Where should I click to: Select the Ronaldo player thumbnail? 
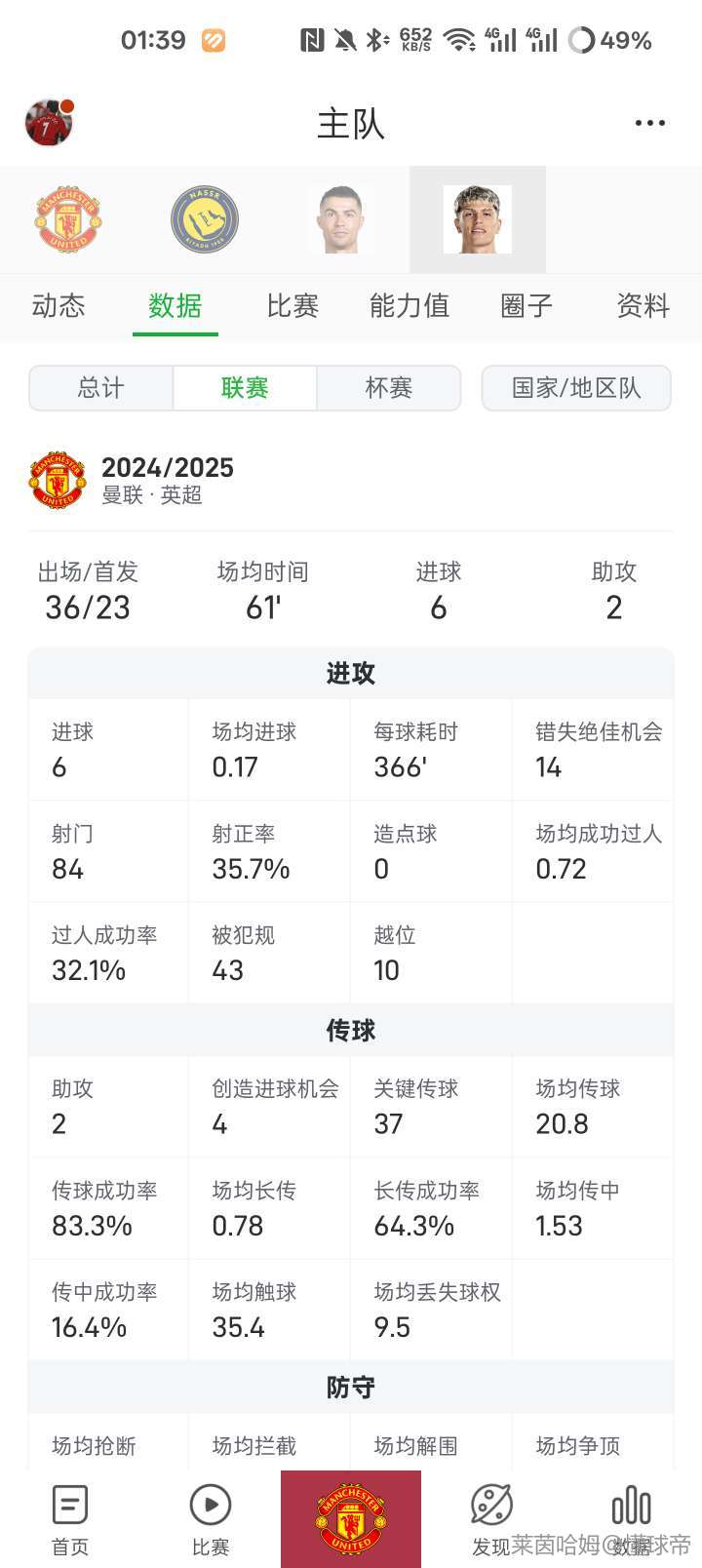[341, 219]
